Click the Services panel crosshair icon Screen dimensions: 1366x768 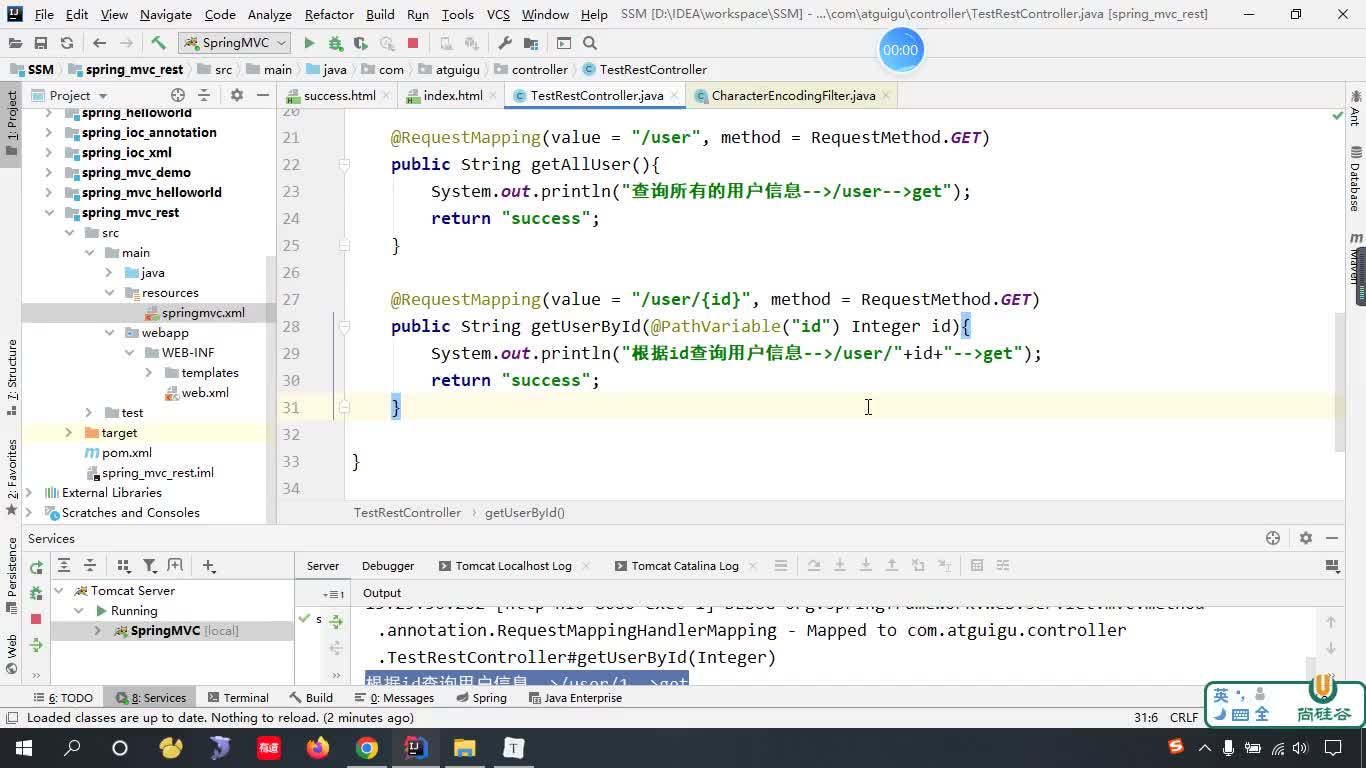1273,538
